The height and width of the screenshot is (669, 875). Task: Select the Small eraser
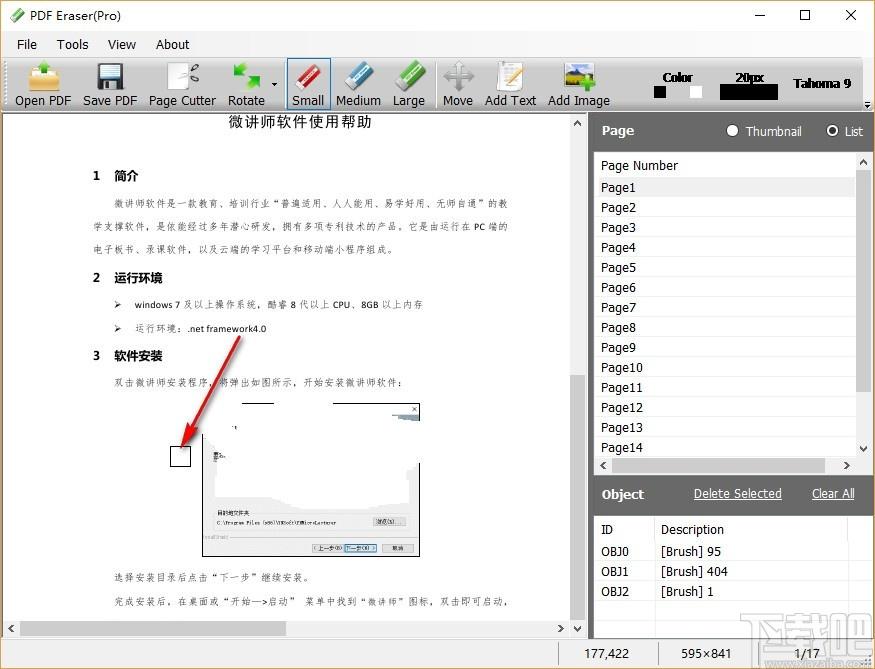pyautogui.click(x=308, y=84)
